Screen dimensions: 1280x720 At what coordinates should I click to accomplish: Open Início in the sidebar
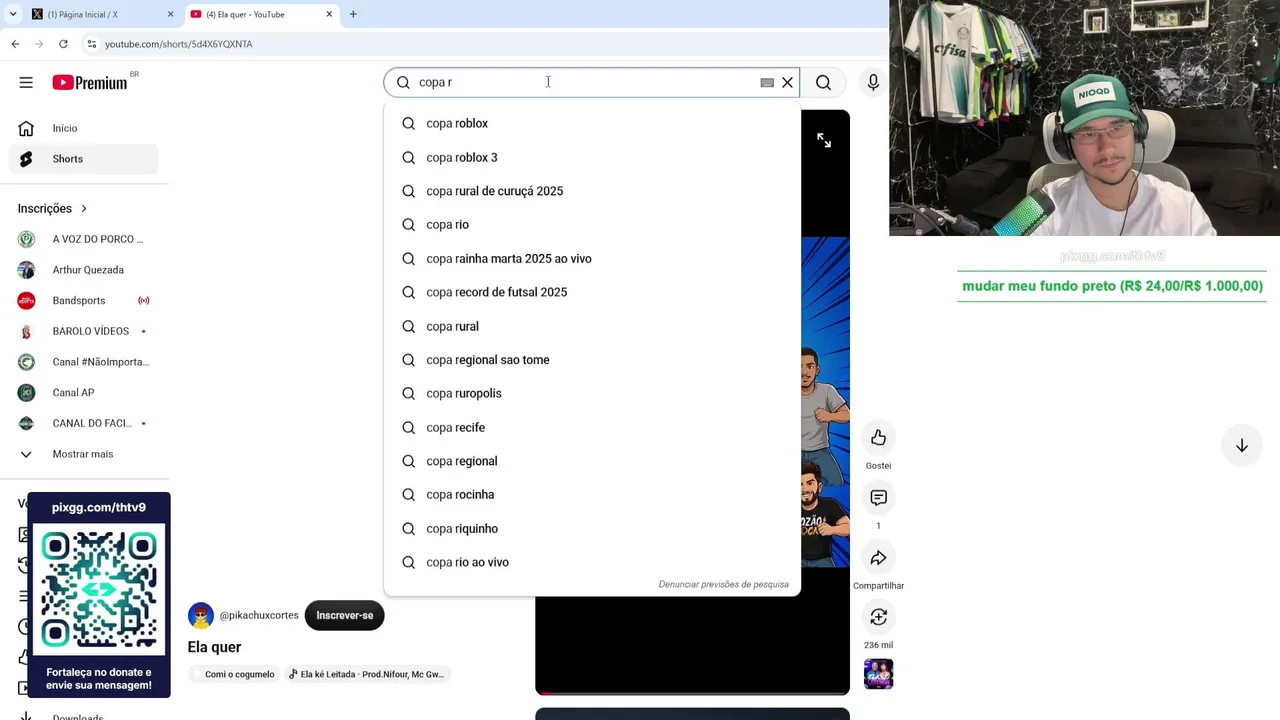point(84,128)
